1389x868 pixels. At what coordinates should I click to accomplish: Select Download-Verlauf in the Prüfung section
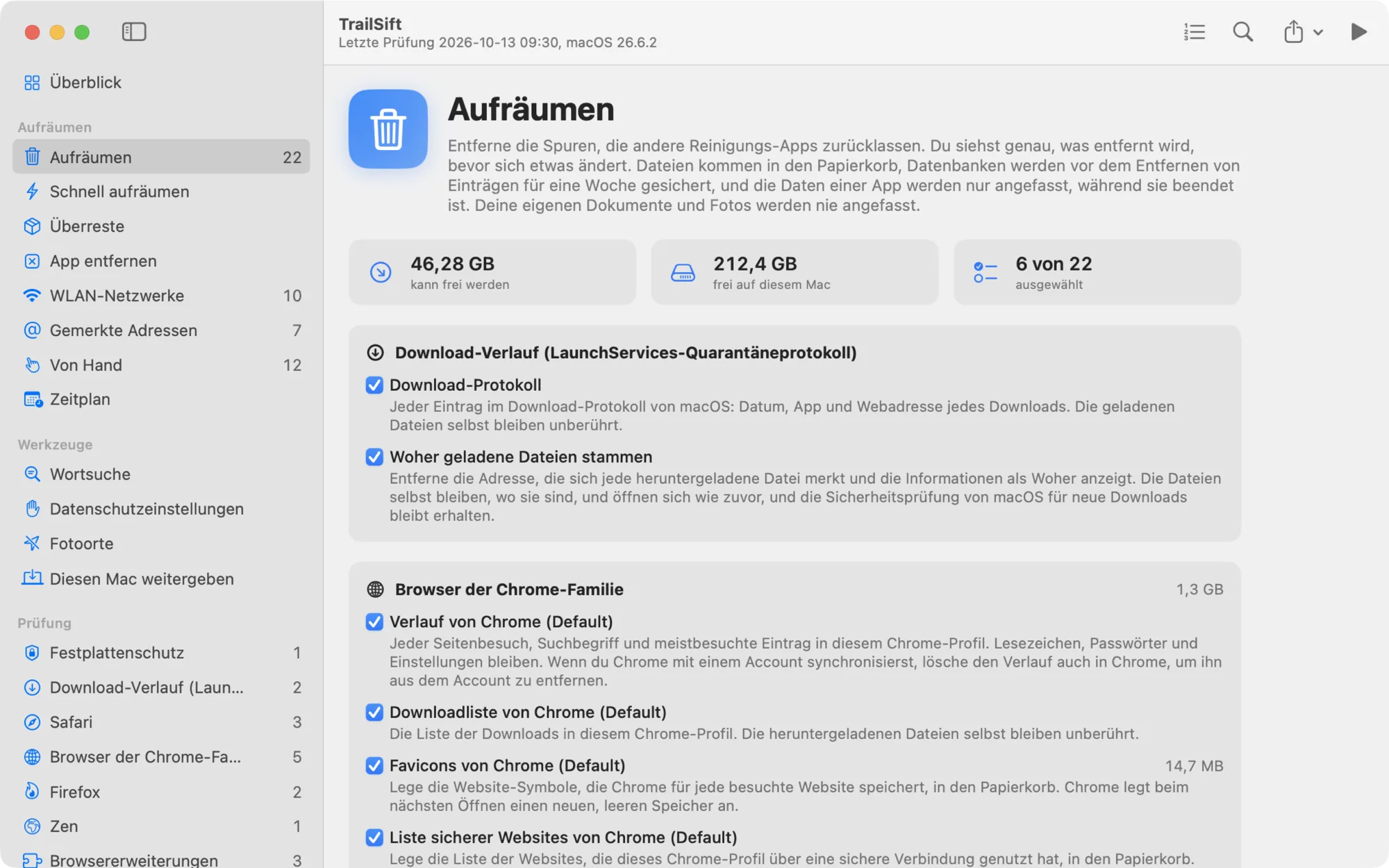click(x=161, y=687)
